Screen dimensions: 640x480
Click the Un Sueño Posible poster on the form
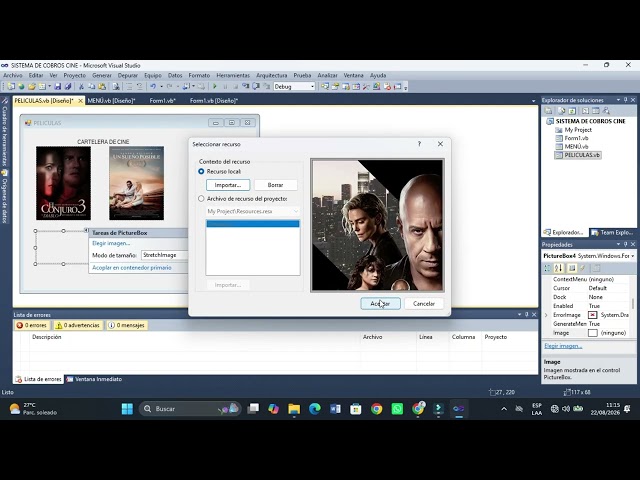coord(136,183)
